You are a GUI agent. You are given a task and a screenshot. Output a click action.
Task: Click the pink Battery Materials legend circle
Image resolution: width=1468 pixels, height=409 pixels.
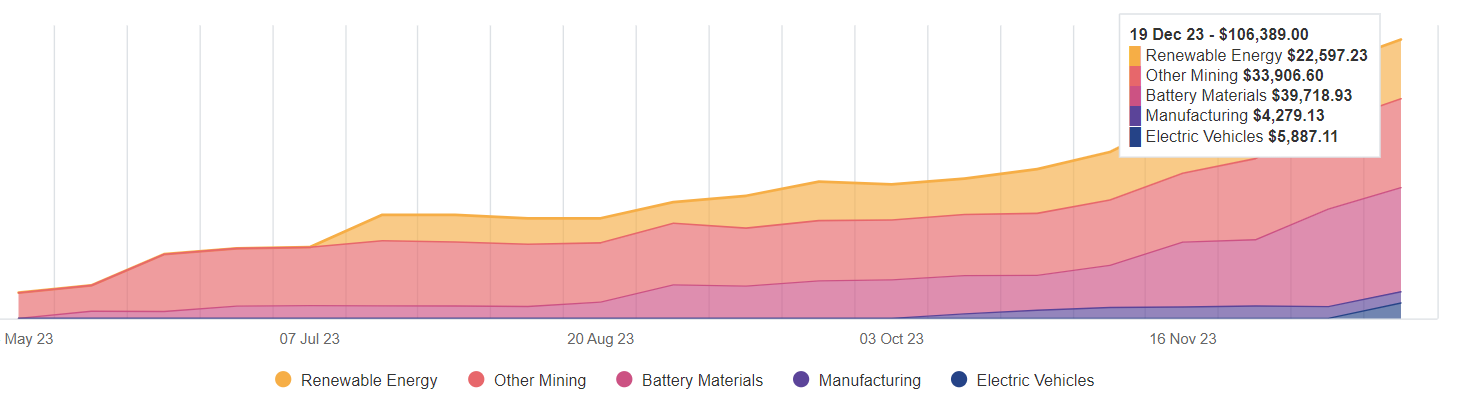point(624,380)
